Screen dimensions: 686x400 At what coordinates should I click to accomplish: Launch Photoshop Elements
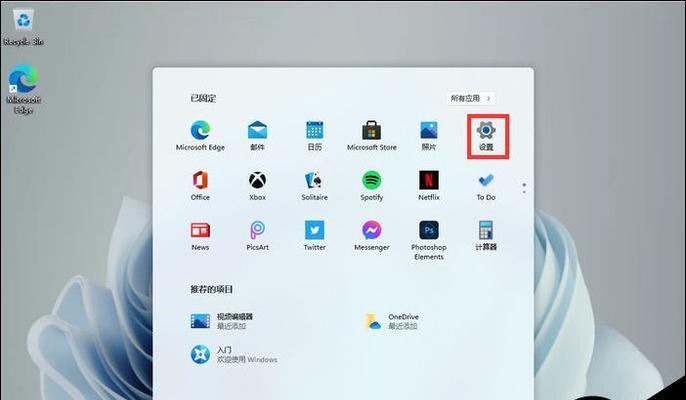pos(429,240)
